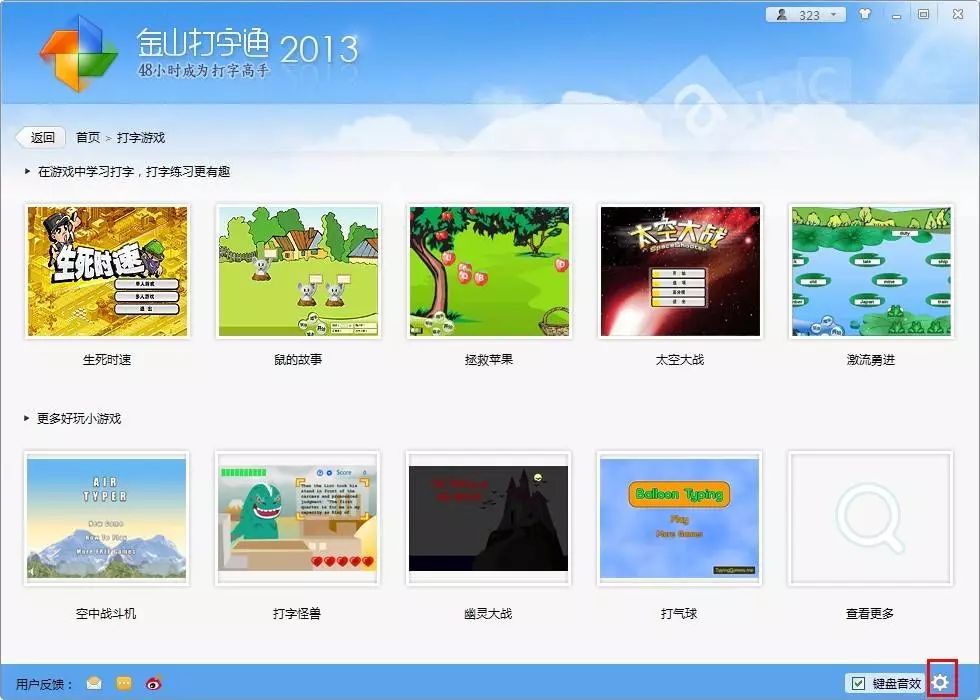
Task: Maximize the 金山打字通 window
Action: (924, 14)
